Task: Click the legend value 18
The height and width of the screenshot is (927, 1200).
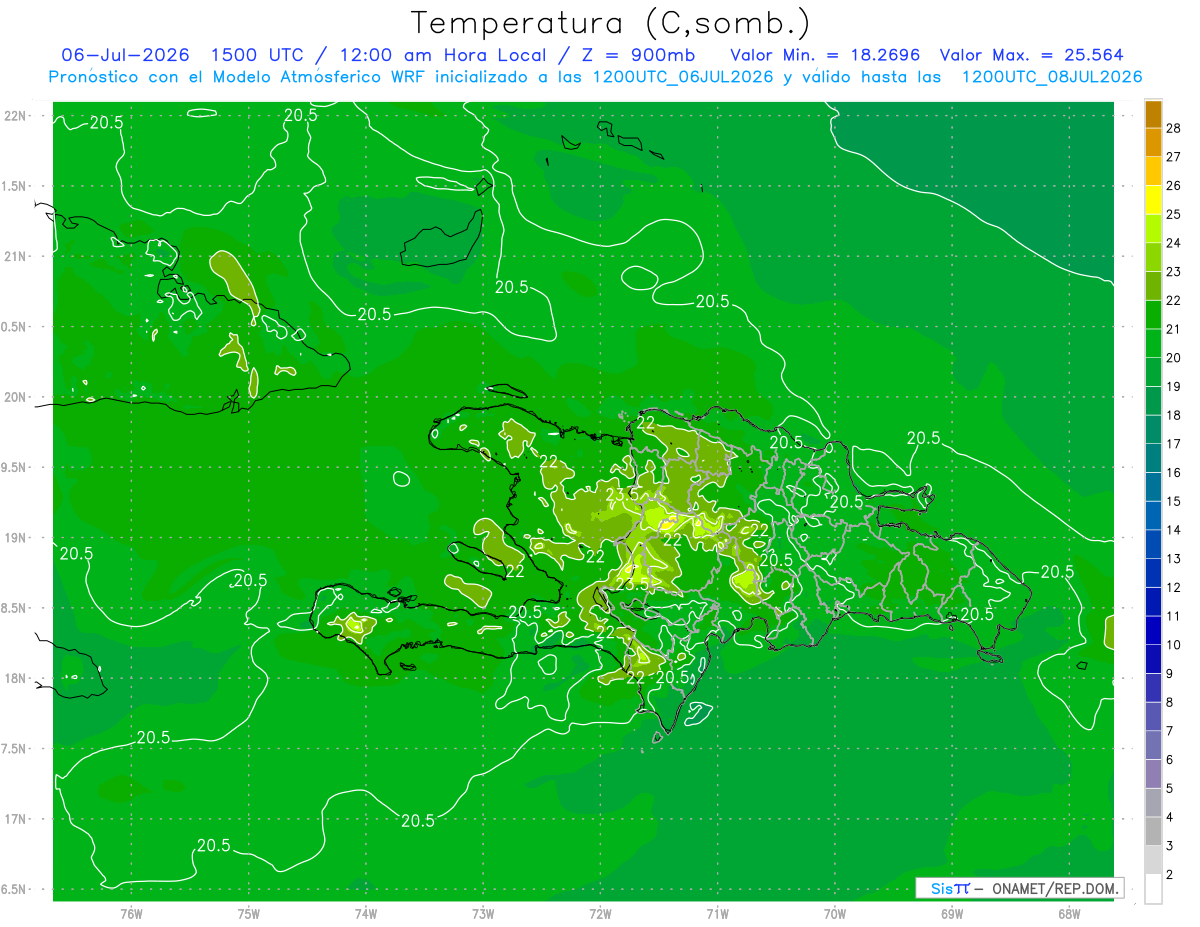Action: 1173,415
